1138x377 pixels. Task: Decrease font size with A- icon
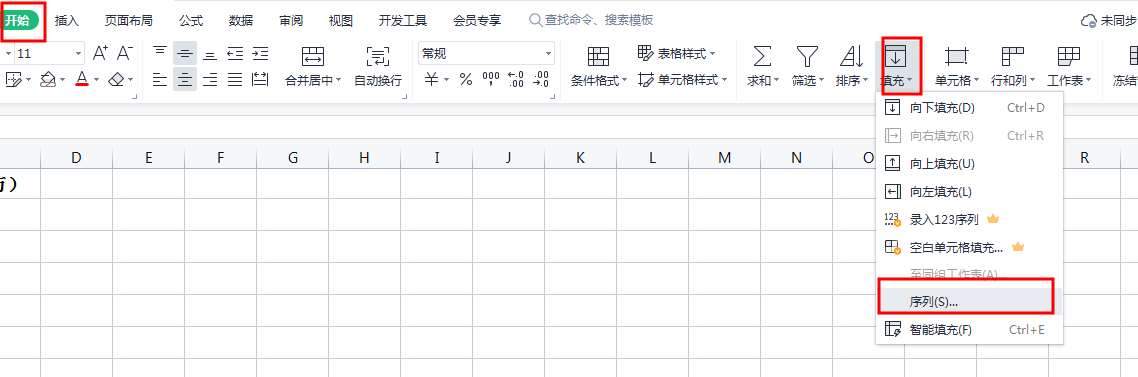[125, 53]
